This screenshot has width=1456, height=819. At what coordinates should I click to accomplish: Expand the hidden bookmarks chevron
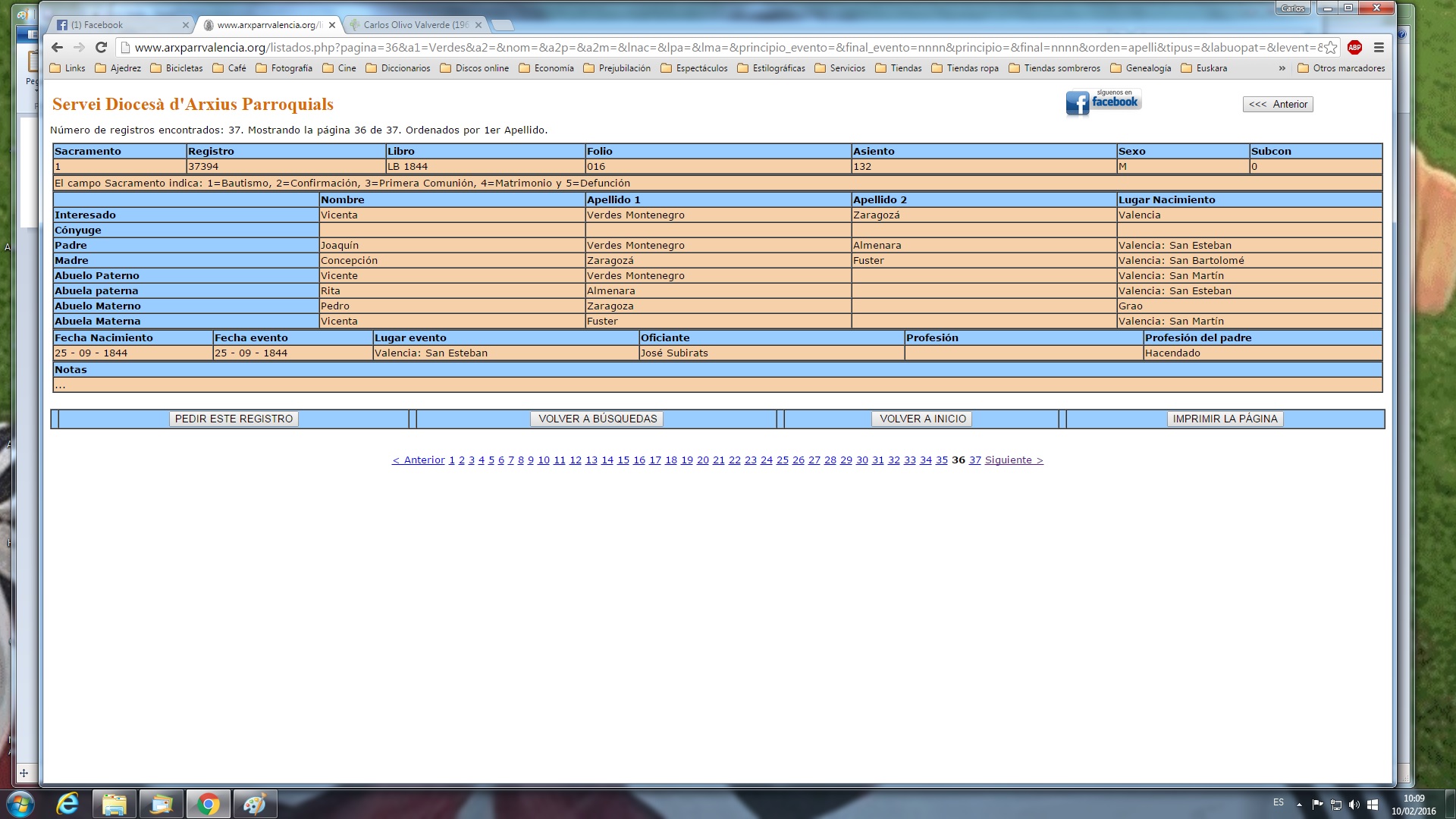pyautogui.click(x=1282, y=68)
